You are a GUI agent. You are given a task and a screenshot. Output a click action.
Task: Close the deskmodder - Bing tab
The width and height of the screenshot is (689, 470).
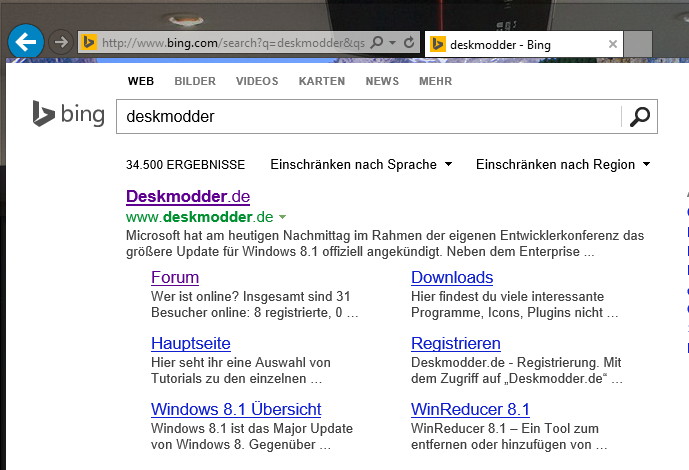tap(613, 44)
